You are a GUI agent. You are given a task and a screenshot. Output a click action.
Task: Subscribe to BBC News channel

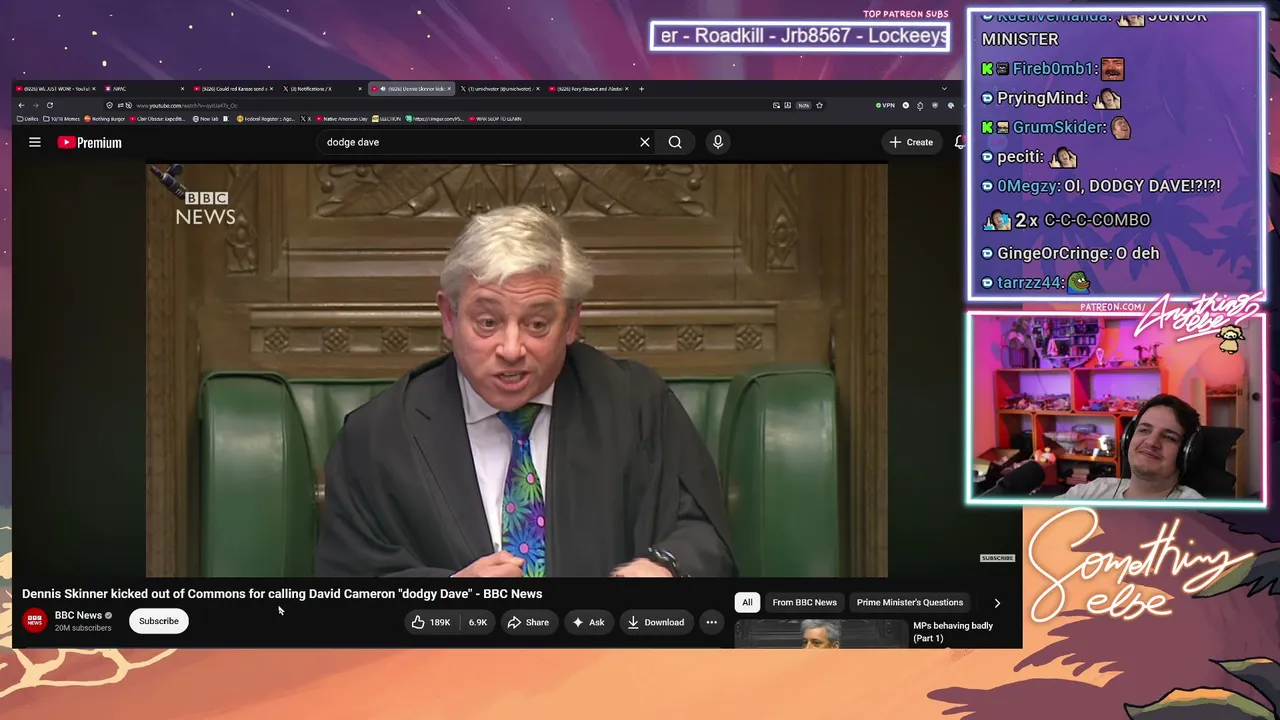[x=159, y=621]
